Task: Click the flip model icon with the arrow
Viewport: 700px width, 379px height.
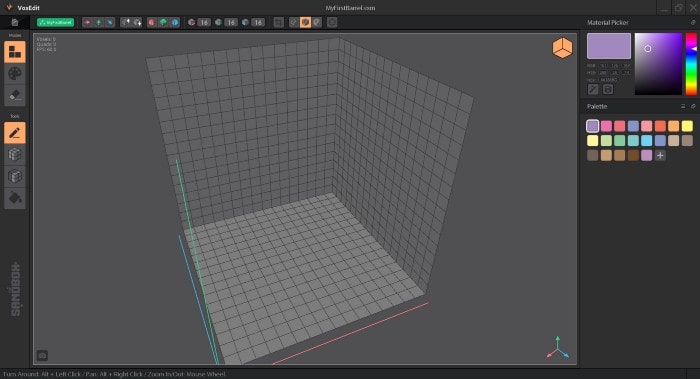Action: click(126, 22)
